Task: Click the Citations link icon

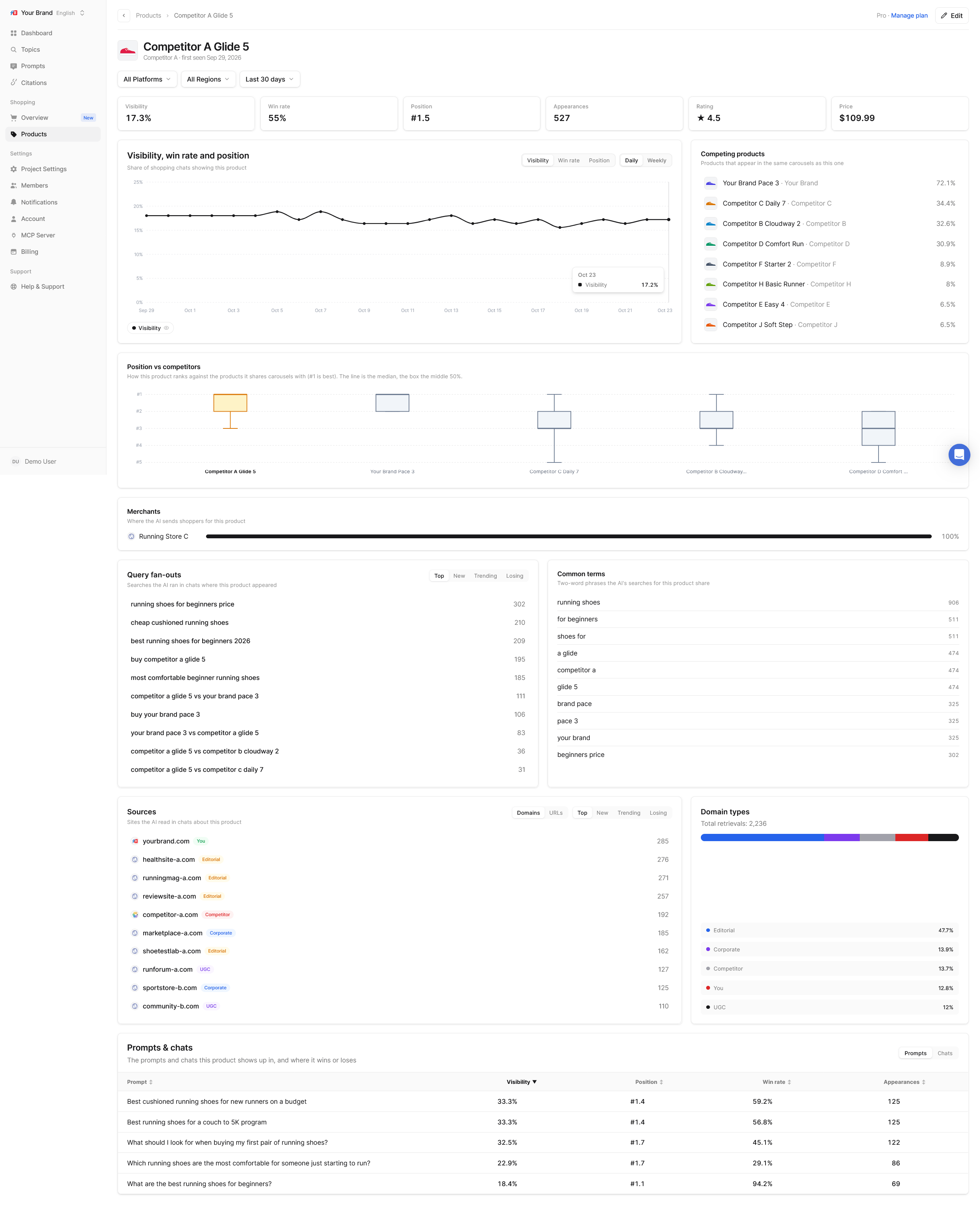Action: [x=13, y=82]
